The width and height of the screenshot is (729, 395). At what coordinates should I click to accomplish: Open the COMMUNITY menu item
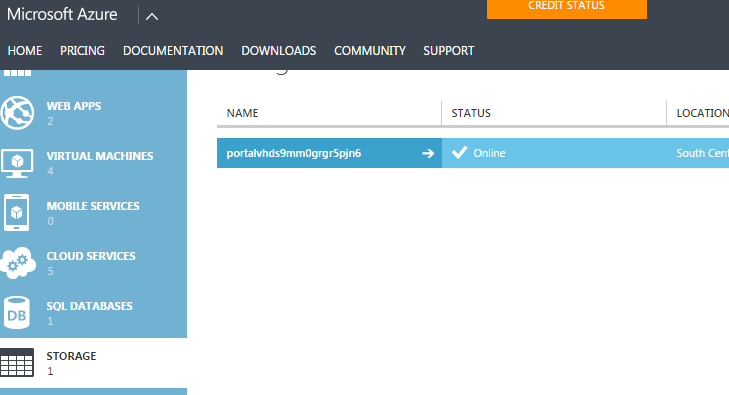[370, 51]
